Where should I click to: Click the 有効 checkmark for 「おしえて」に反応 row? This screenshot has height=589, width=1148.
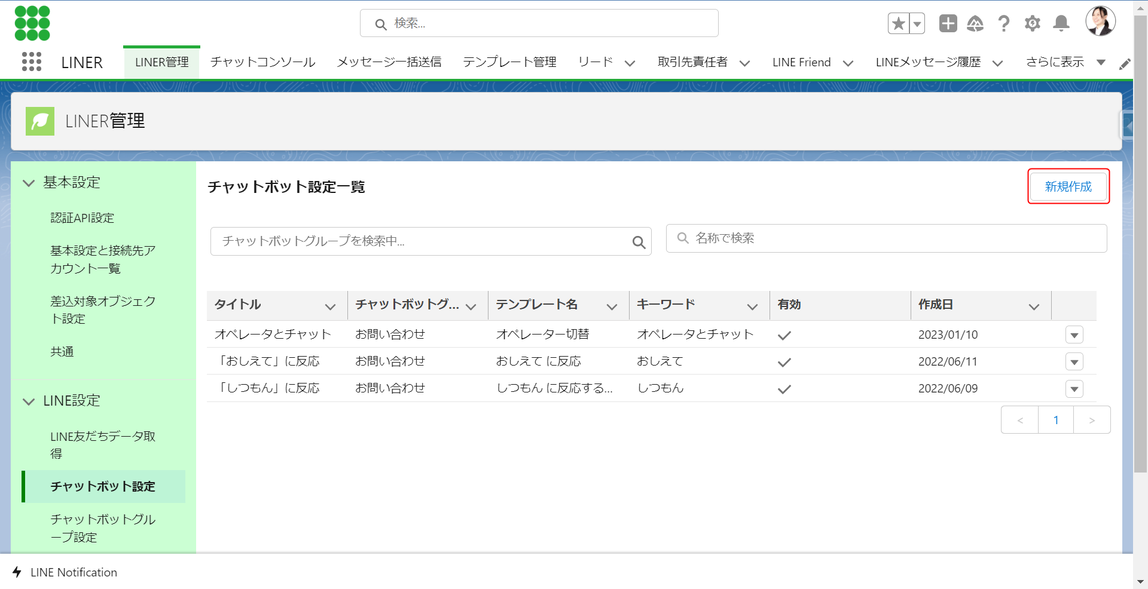(785, 362)
